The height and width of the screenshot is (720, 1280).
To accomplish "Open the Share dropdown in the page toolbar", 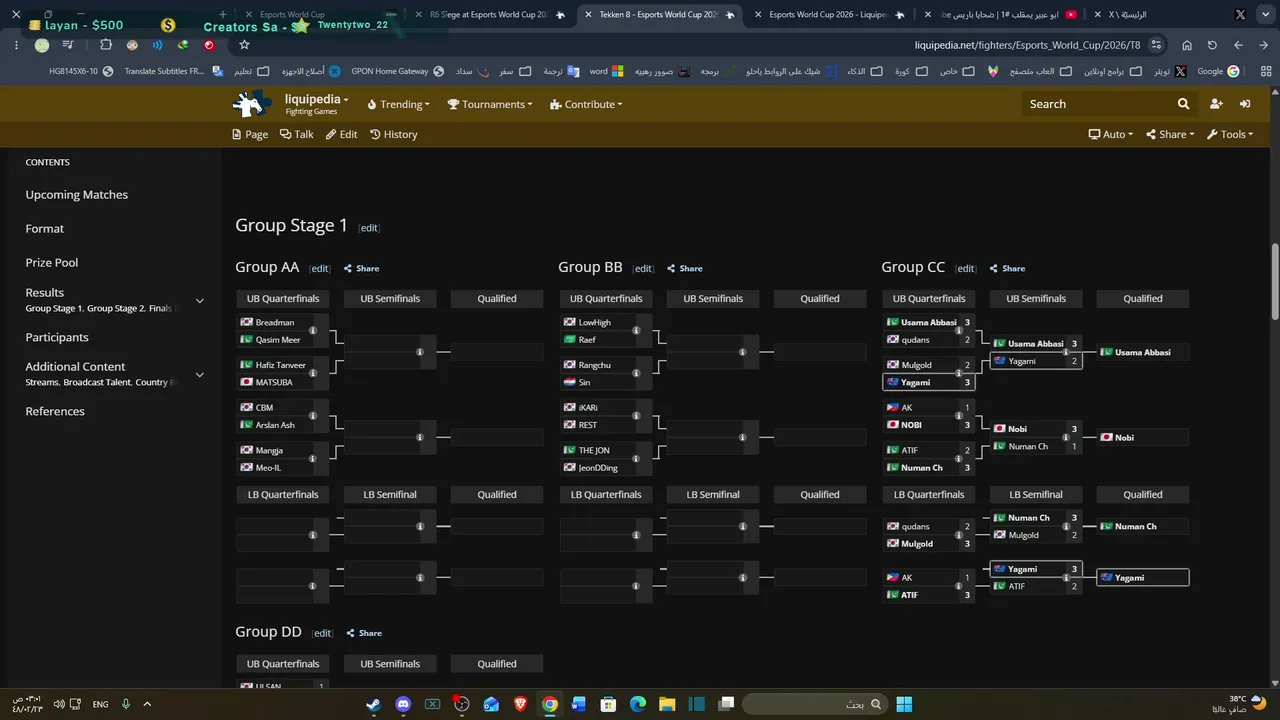I will [1170, 134].
